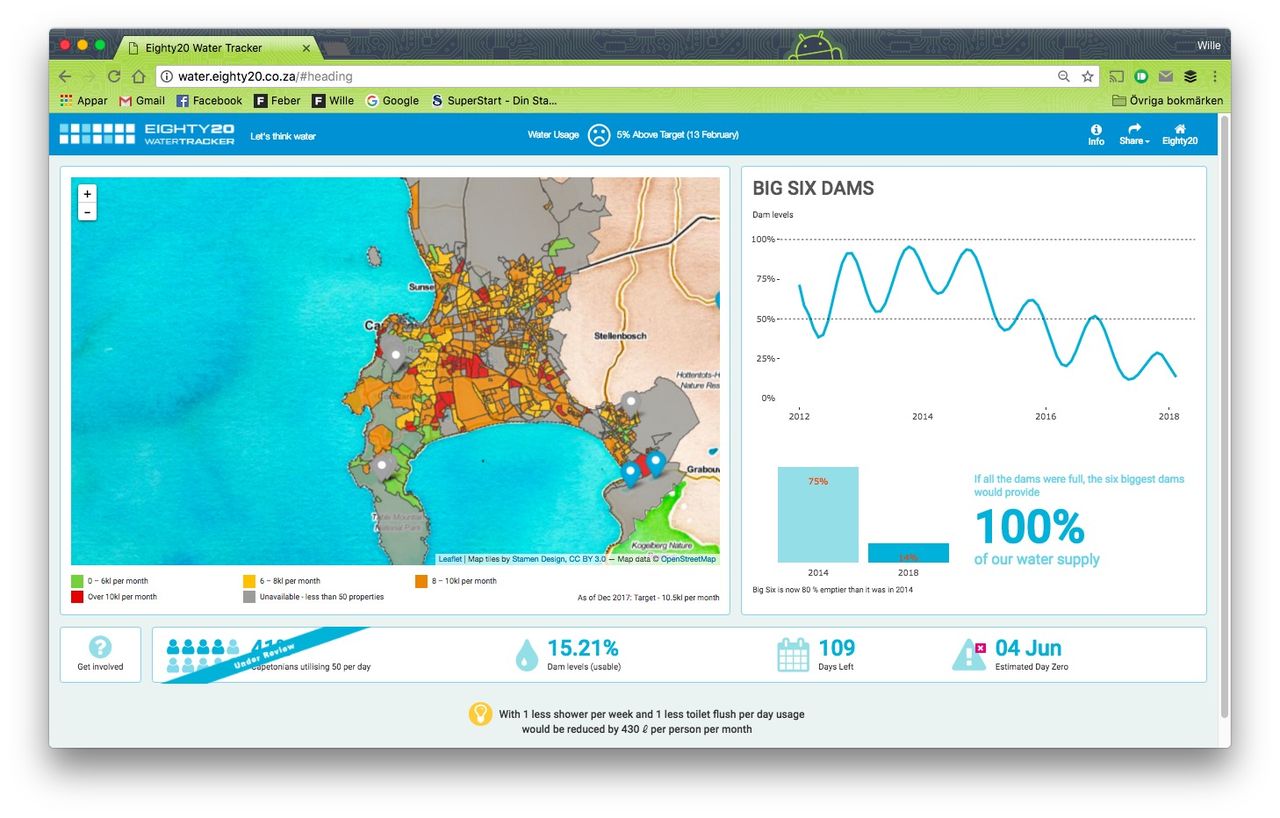This screenshot has width=1280, height=818.
Task: Click the browser back arrow
Action: pos(65,76)
